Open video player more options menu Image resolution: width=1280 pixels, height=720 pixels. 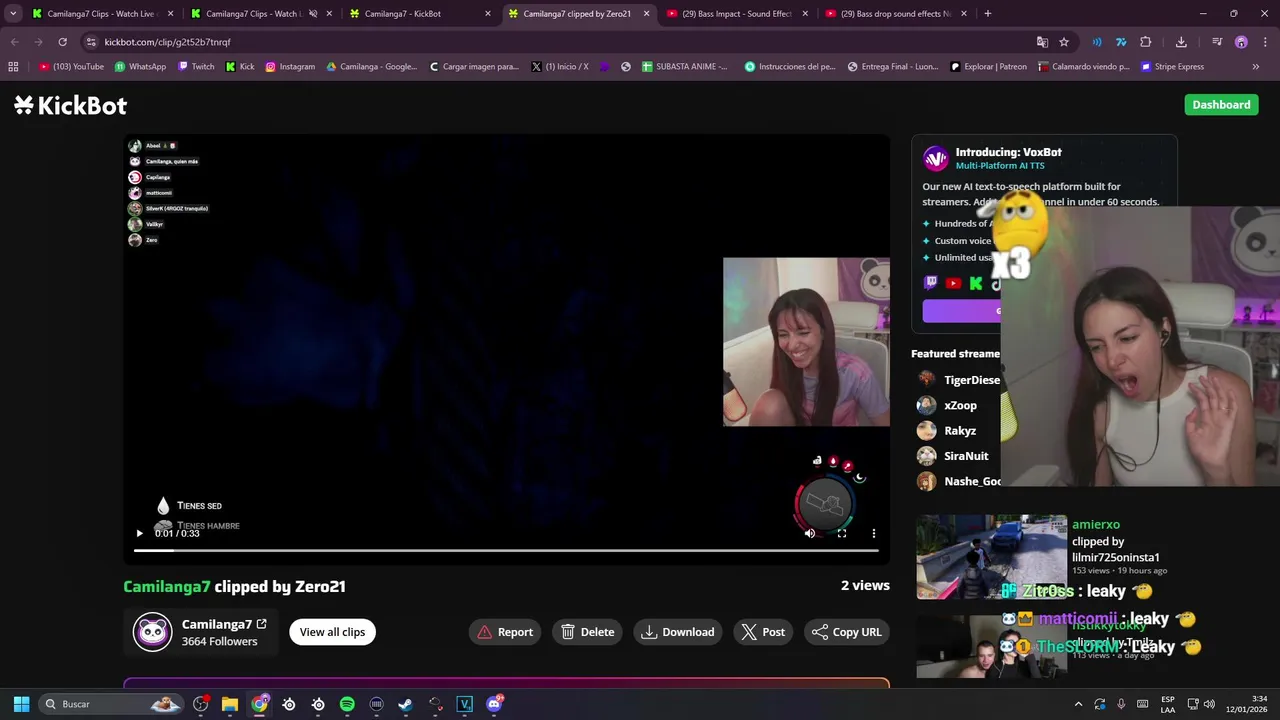874,533
